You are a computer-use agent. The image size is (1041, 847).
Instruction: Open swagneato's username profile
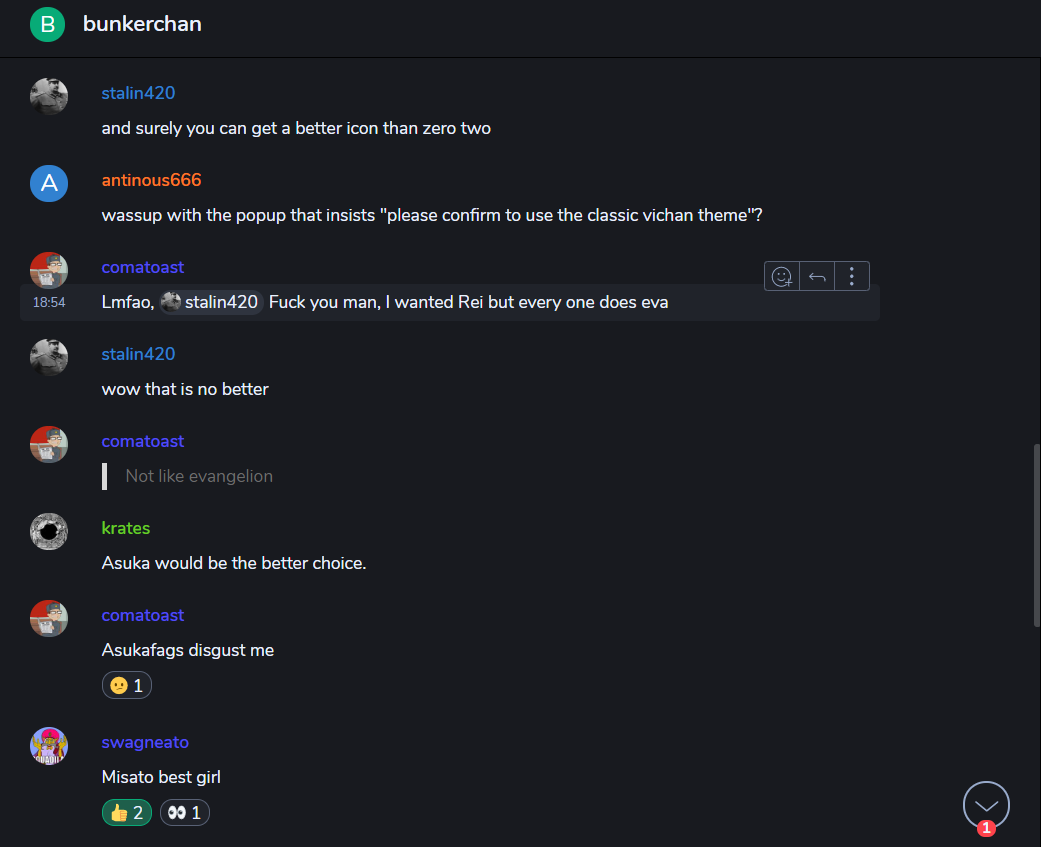coord(145,742)
